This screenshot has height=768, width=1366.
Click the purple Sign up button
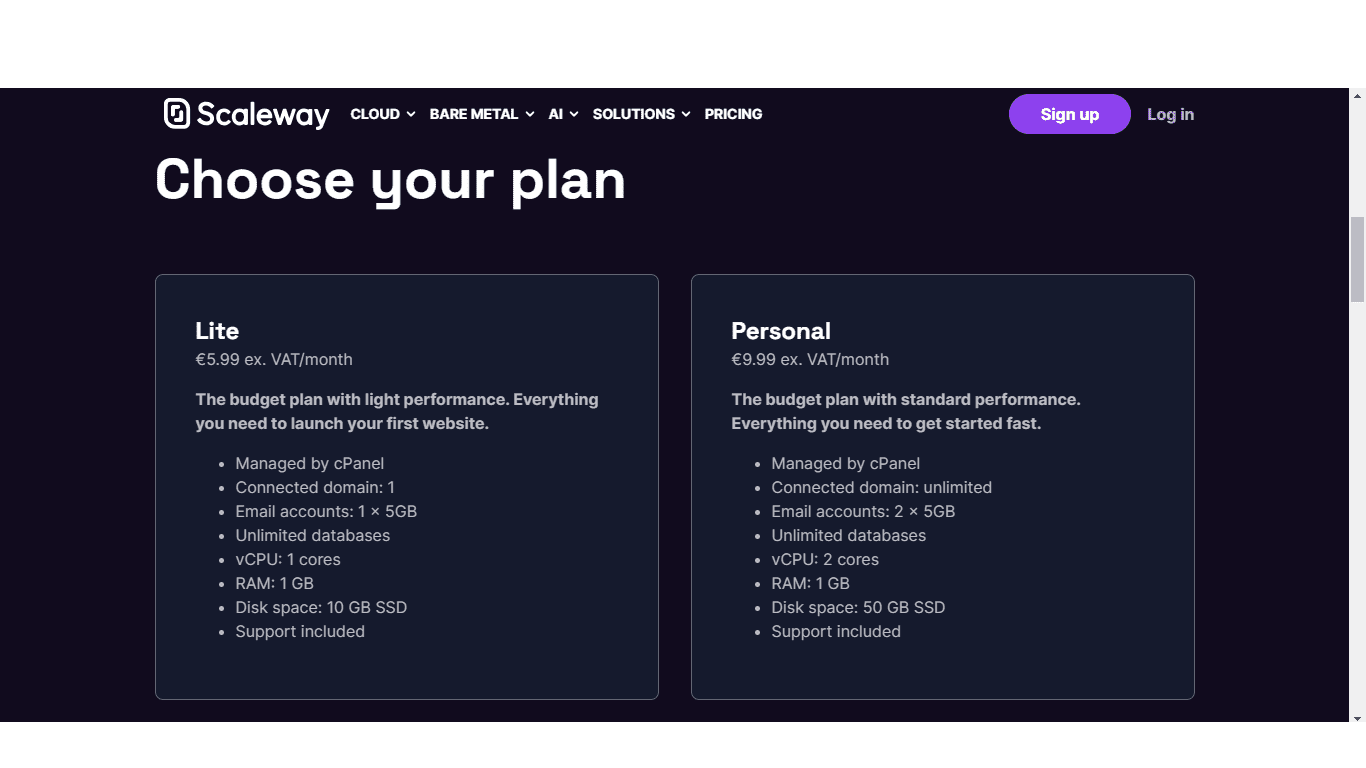(x=1070, y=114)
